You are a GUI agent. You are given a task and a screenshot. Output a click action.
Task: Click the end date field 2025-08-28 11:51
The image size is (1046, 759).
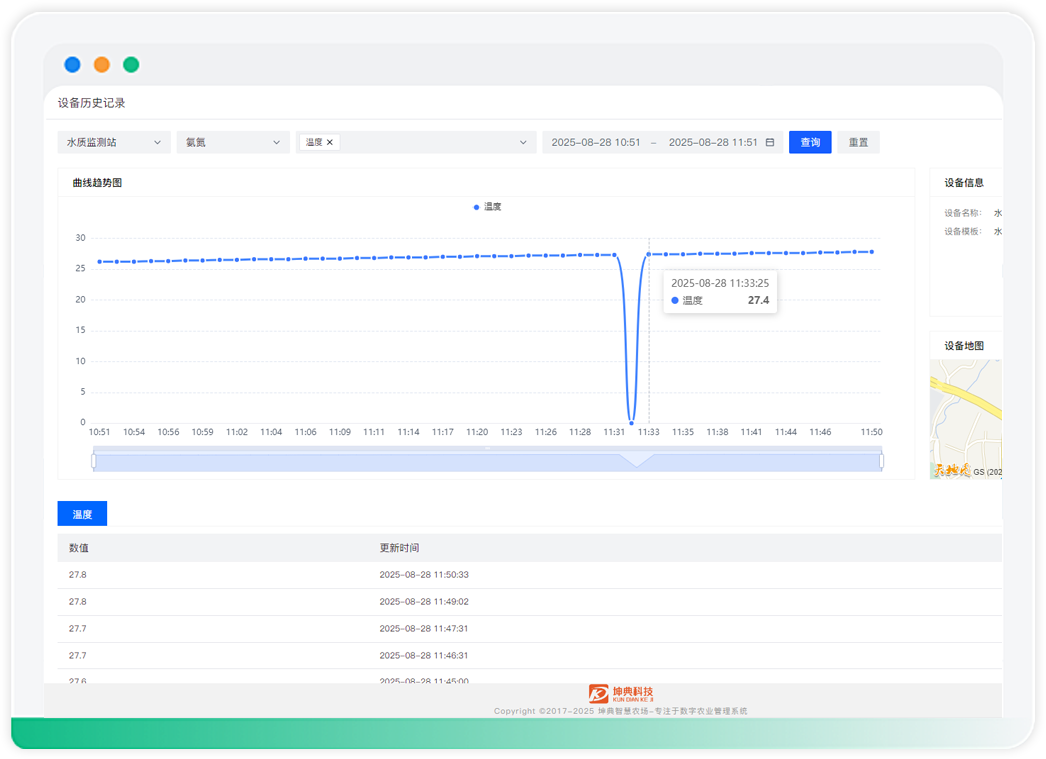(712, 143)
